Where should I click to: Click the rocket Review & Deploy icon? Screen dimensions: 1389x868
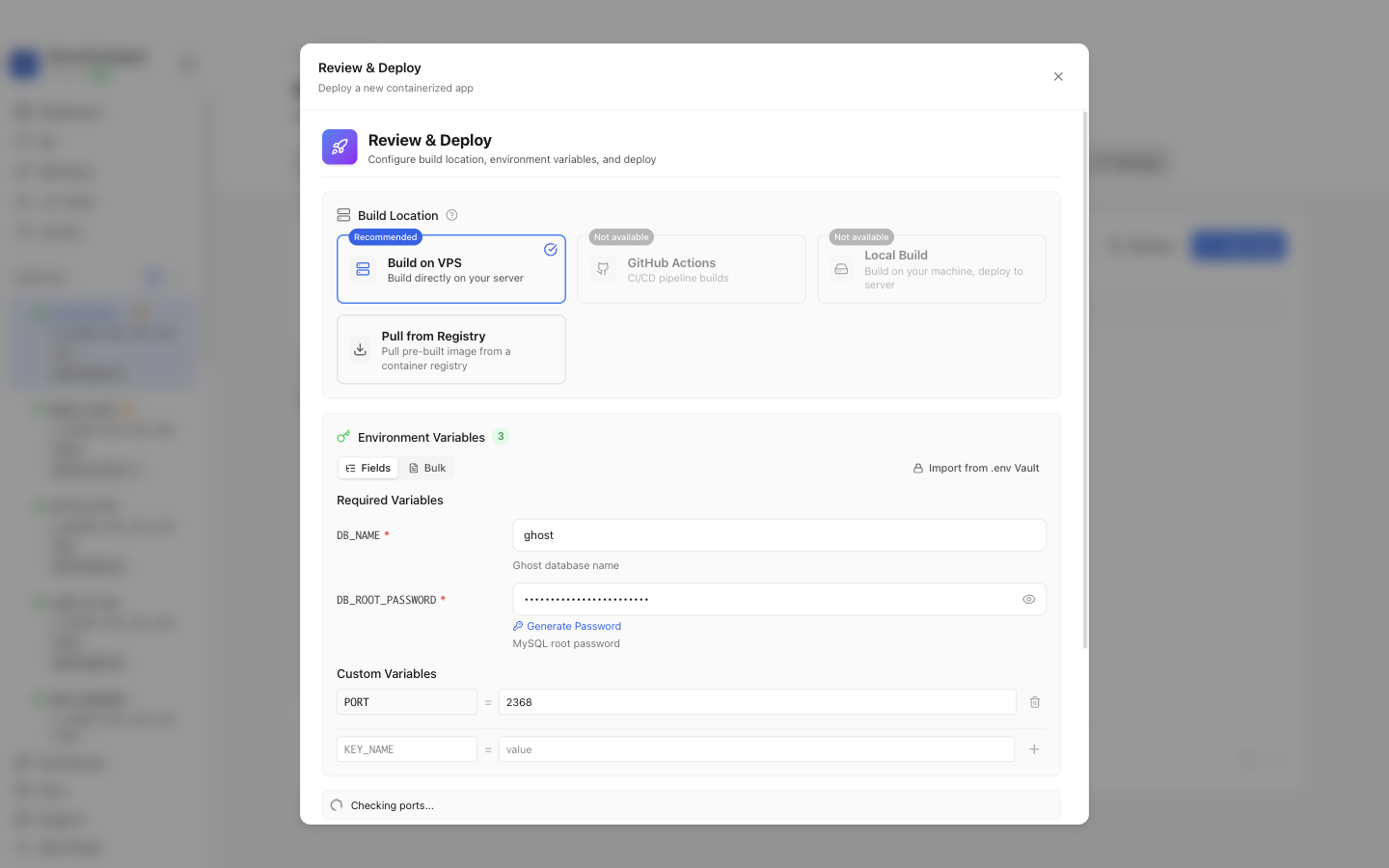340,148
